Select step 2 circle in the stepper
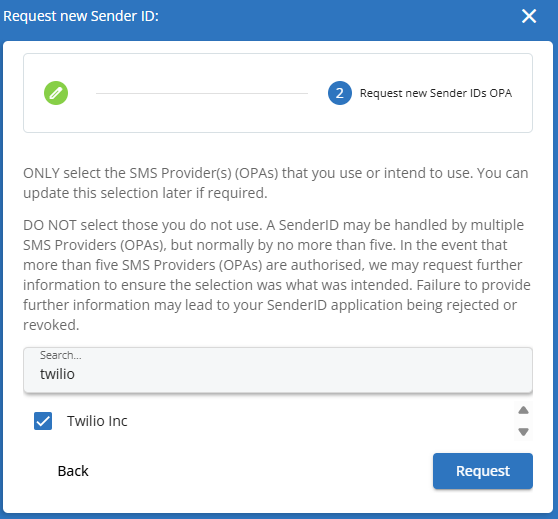558x519 pixels. pos(340,93)
